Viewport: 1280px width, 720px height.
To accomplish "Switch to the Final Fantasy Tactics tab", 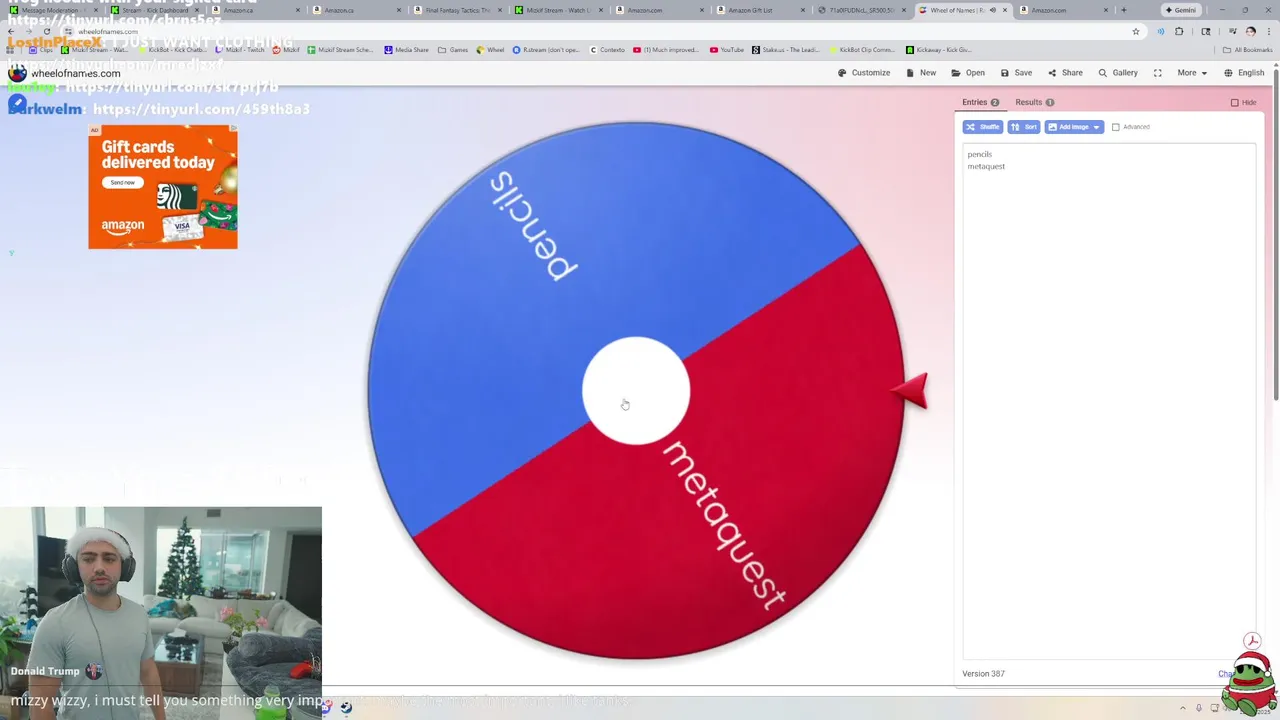I will (x=457, y=10).
